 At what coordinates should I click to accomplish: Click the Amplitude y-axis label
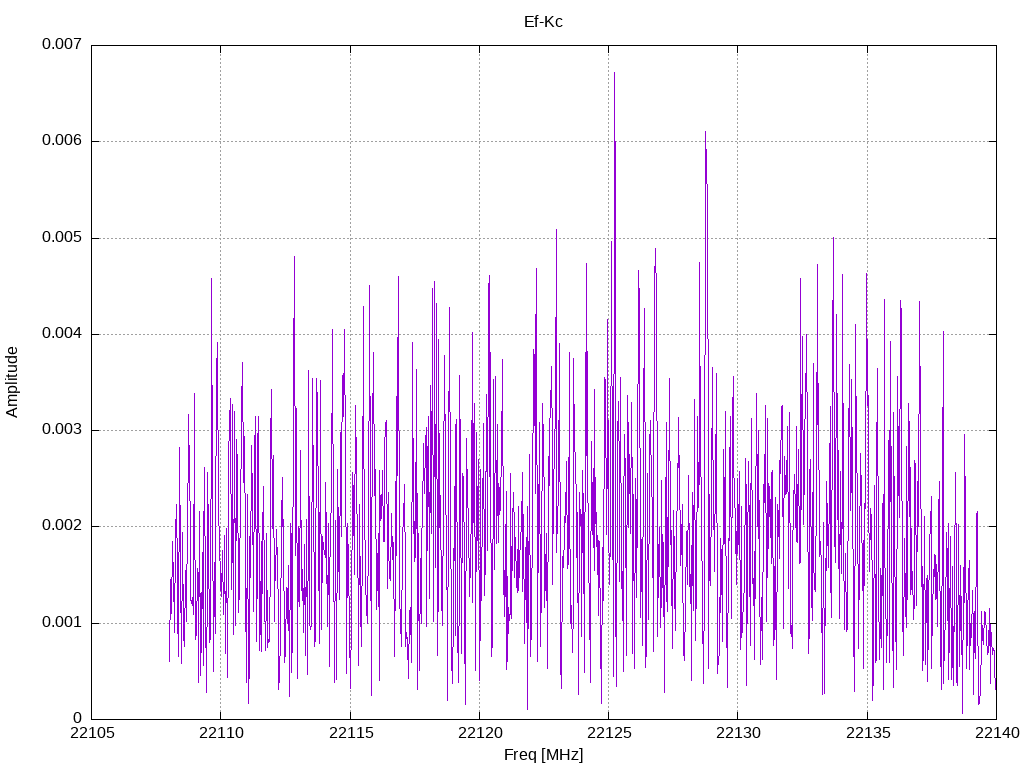[12, 382]
